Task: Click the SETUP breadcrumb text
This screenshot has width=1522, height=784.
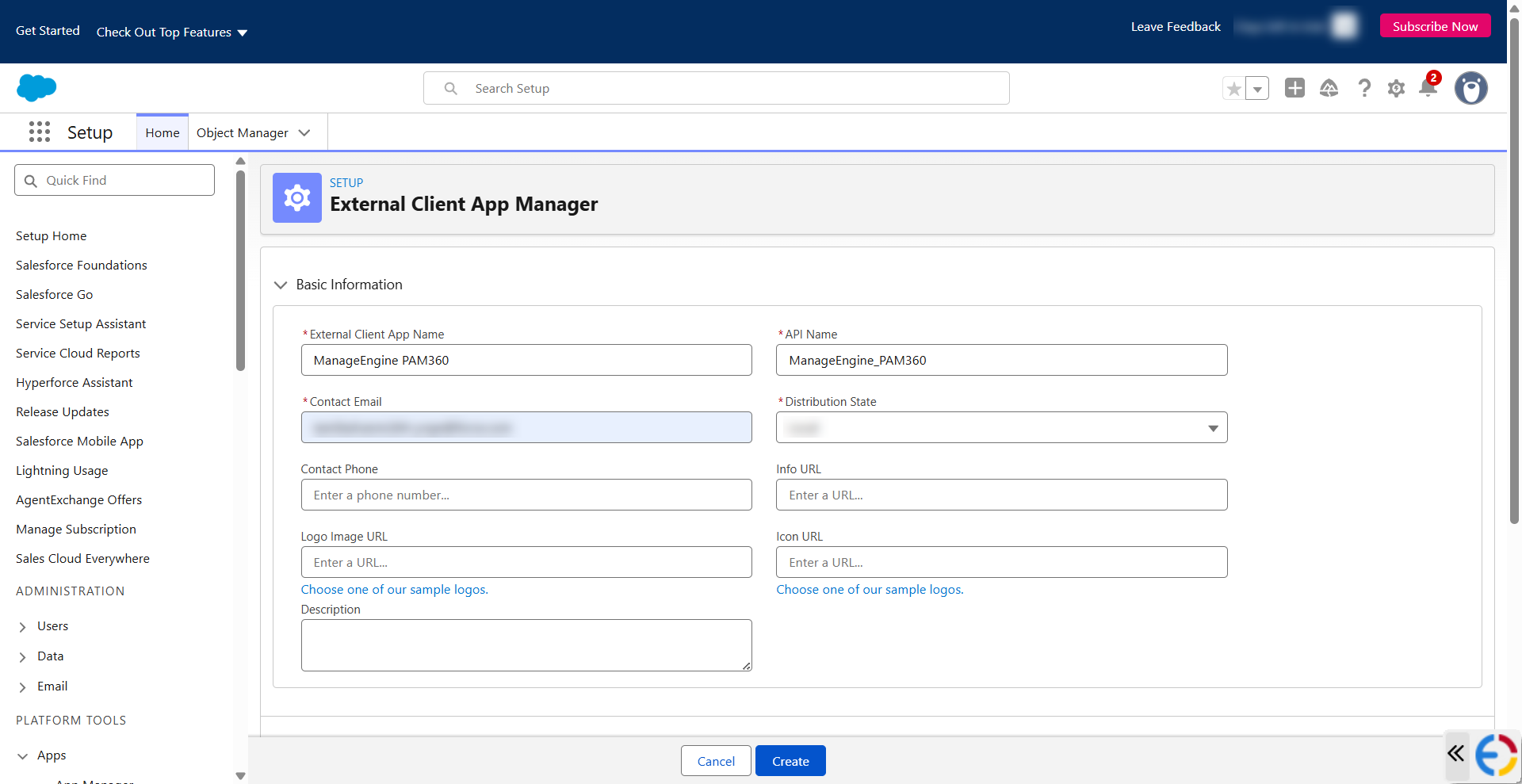Action: click(346, 182)
